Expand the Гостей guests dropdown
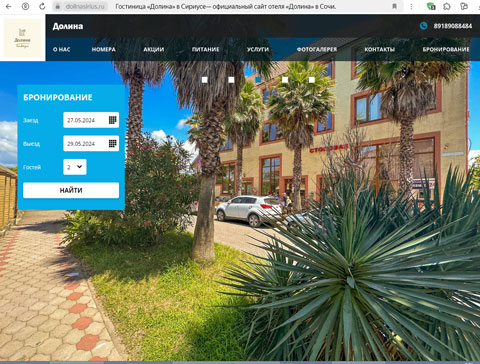 (75, 167)
